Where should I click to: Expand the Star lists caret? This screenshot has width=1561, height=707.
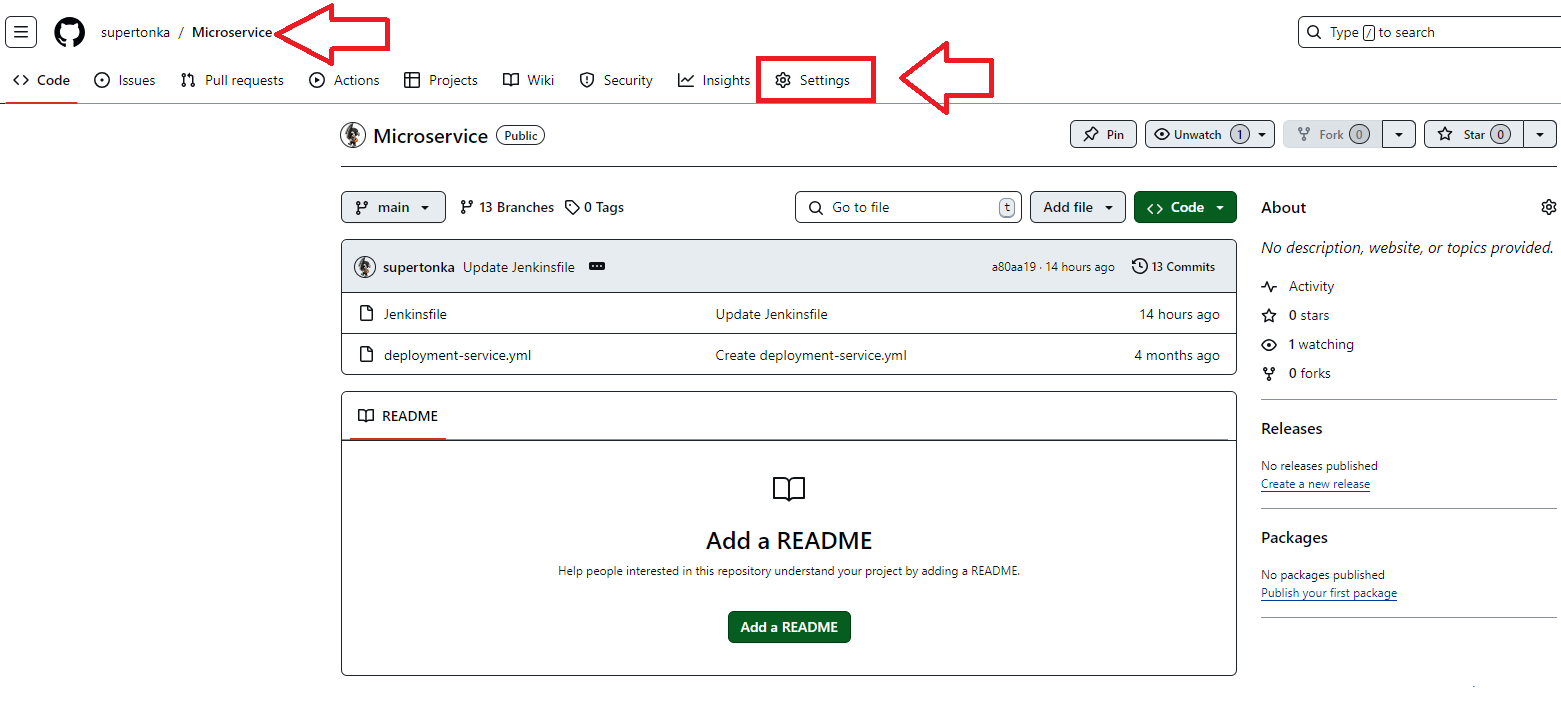click(x=1540, y=135)
